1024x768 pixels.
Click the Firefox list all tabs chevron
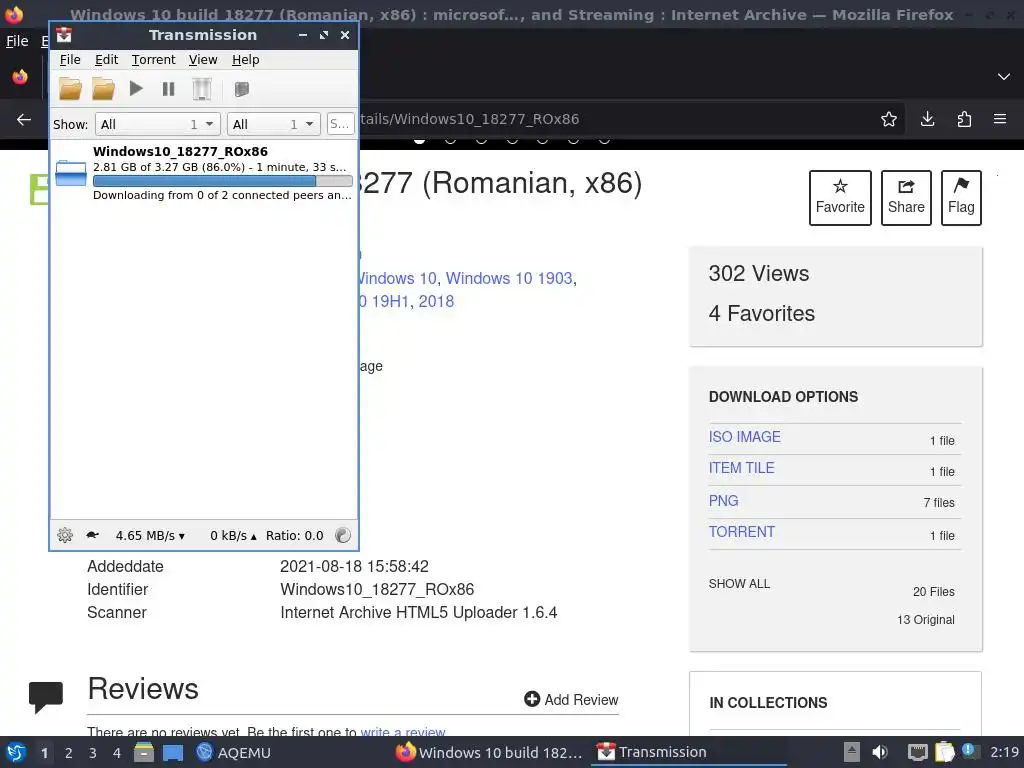1004,76
